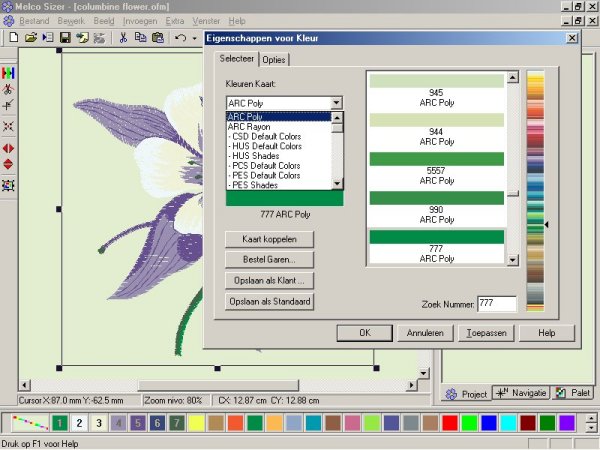The image size is (600, 450).
Task: Click the Opslaan als Klant ... button
Action: coord(269,280)
